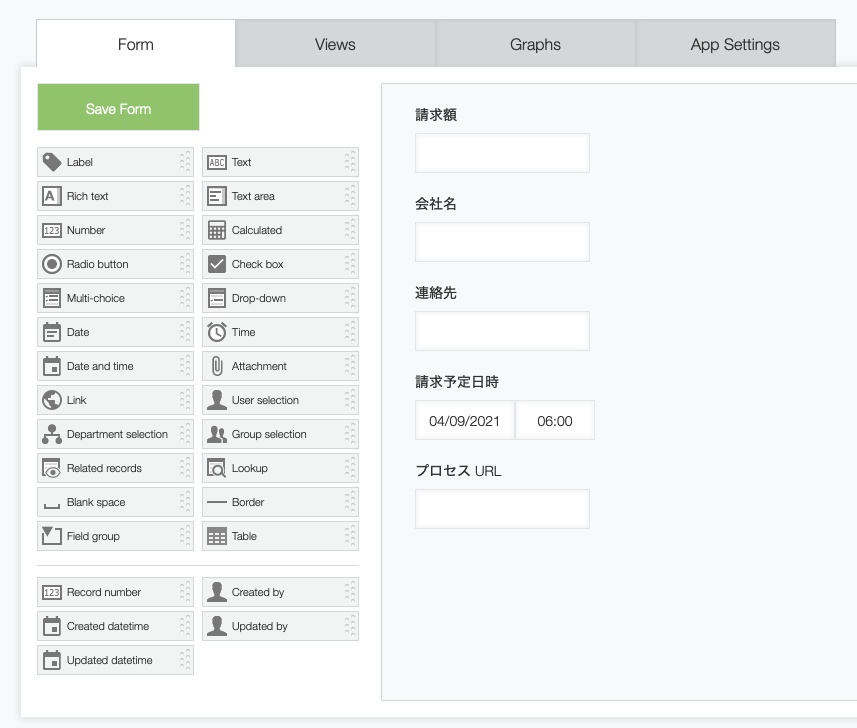Select the Drop-down field item
857x728 pixels.
(280, 298)
